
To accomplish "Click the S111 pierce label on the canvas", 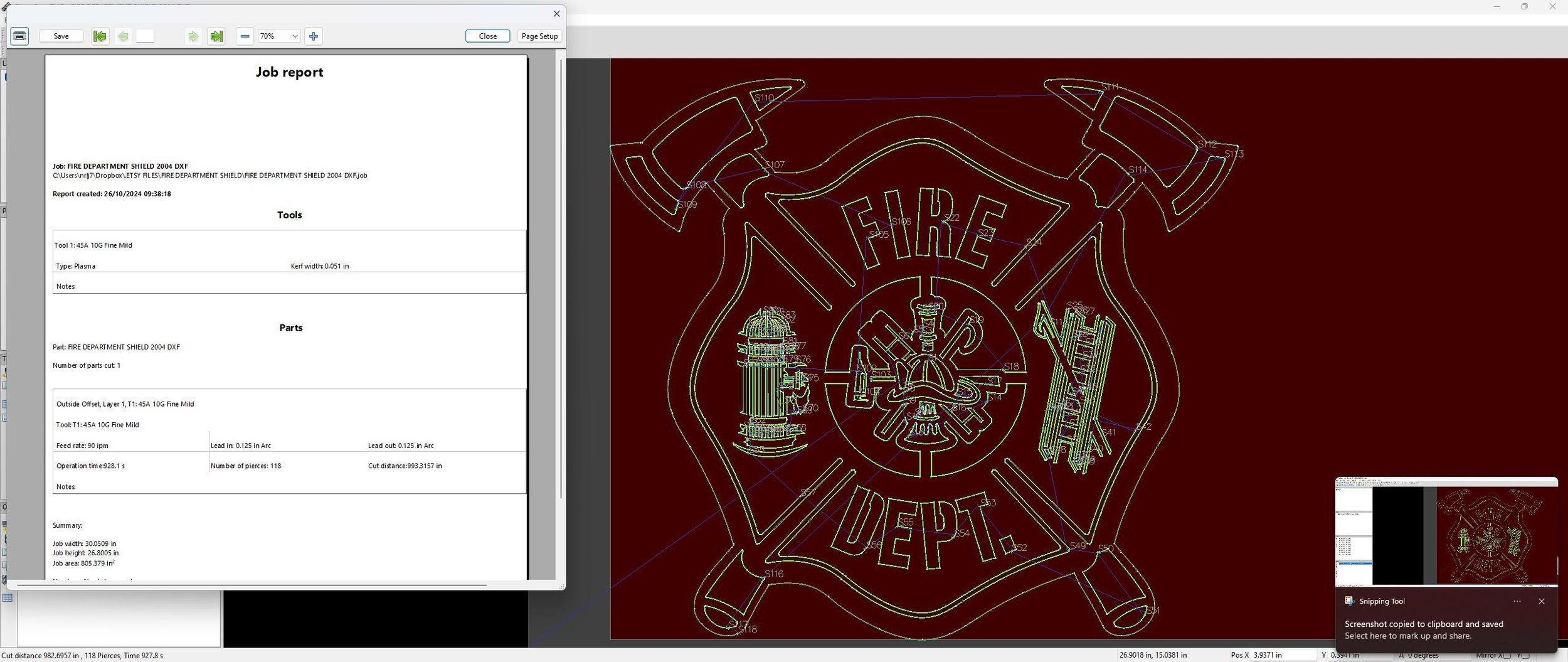I will coord(1110,87).
